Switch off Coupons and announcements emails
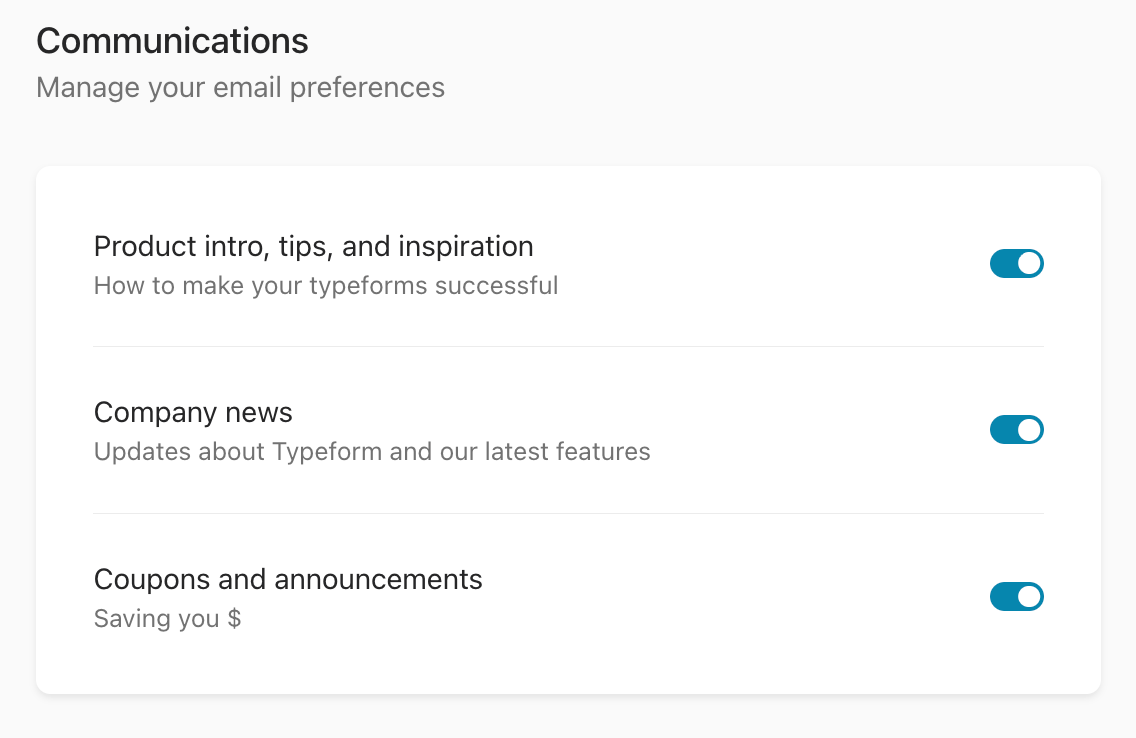The height and width of the screenshot is (738, 1136). [x=1016, y=597]
